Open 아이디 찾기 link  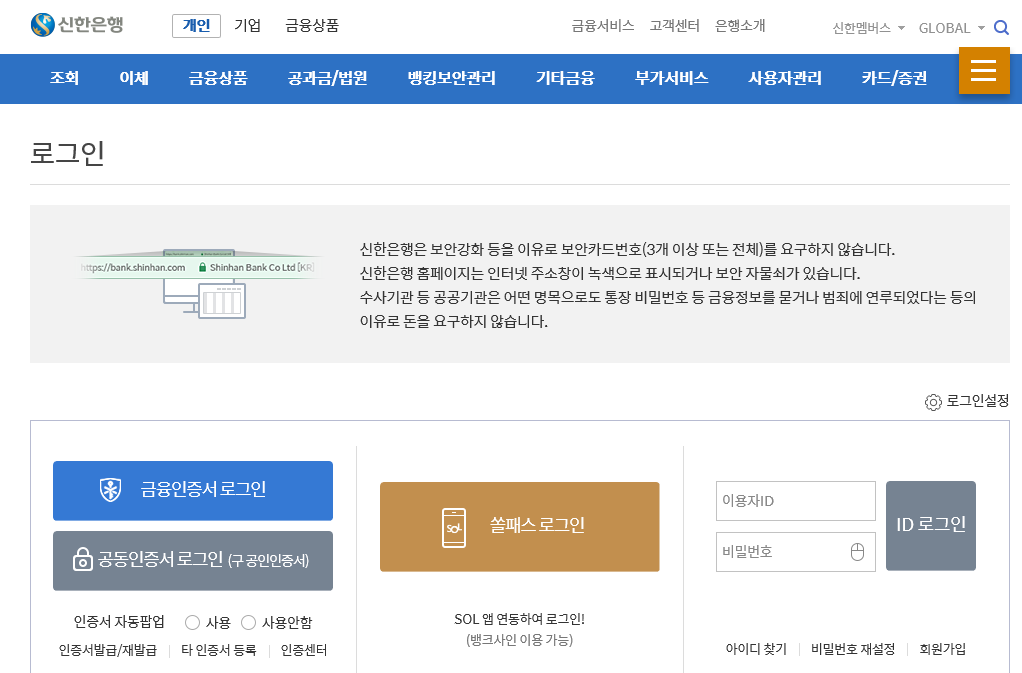[x=756, y=649]
